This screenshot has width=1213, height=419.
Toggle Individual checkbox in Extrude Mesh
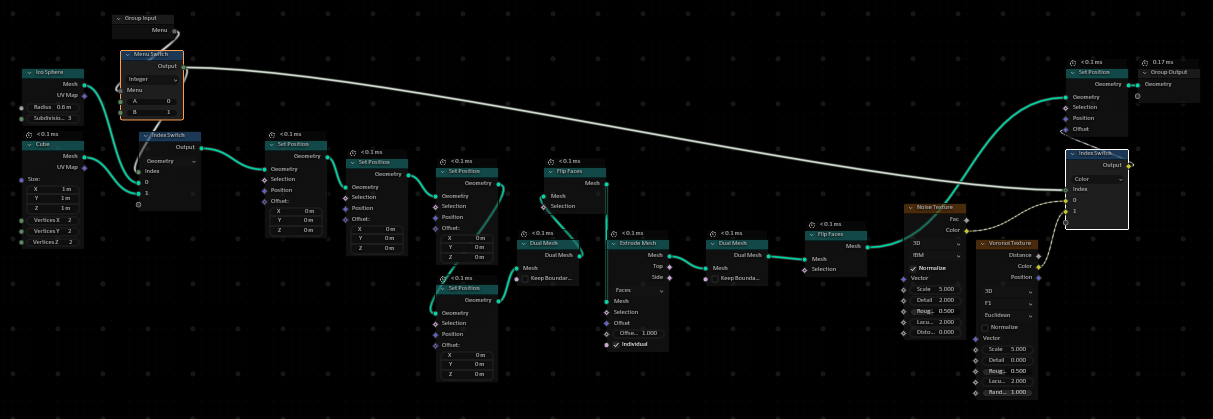616,344
